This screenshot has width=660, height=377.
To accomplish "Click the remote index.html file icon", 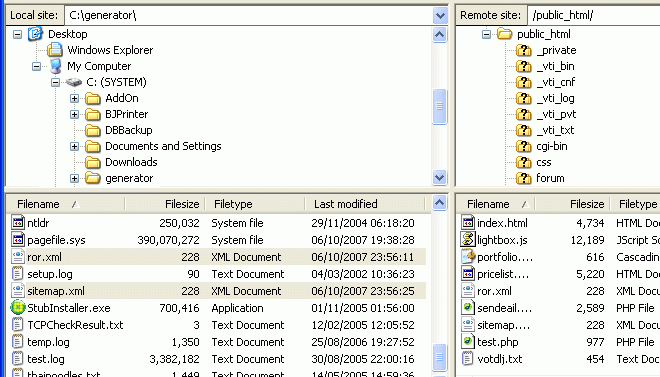I will click(x=468, y=223).
